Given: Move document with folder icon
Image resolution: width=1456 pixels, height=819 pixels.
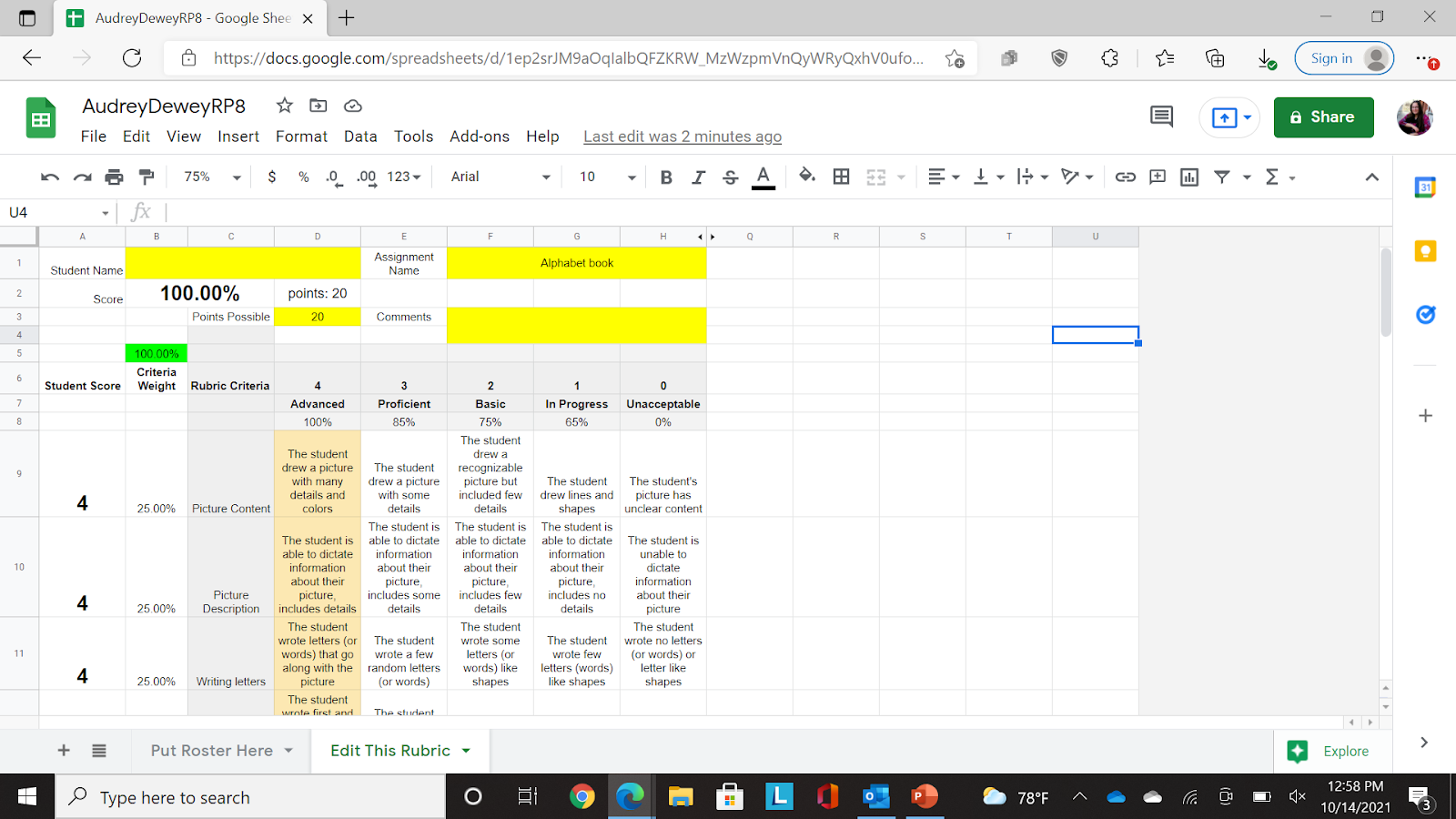Looking at the screenshot, I should click(318, 106).
